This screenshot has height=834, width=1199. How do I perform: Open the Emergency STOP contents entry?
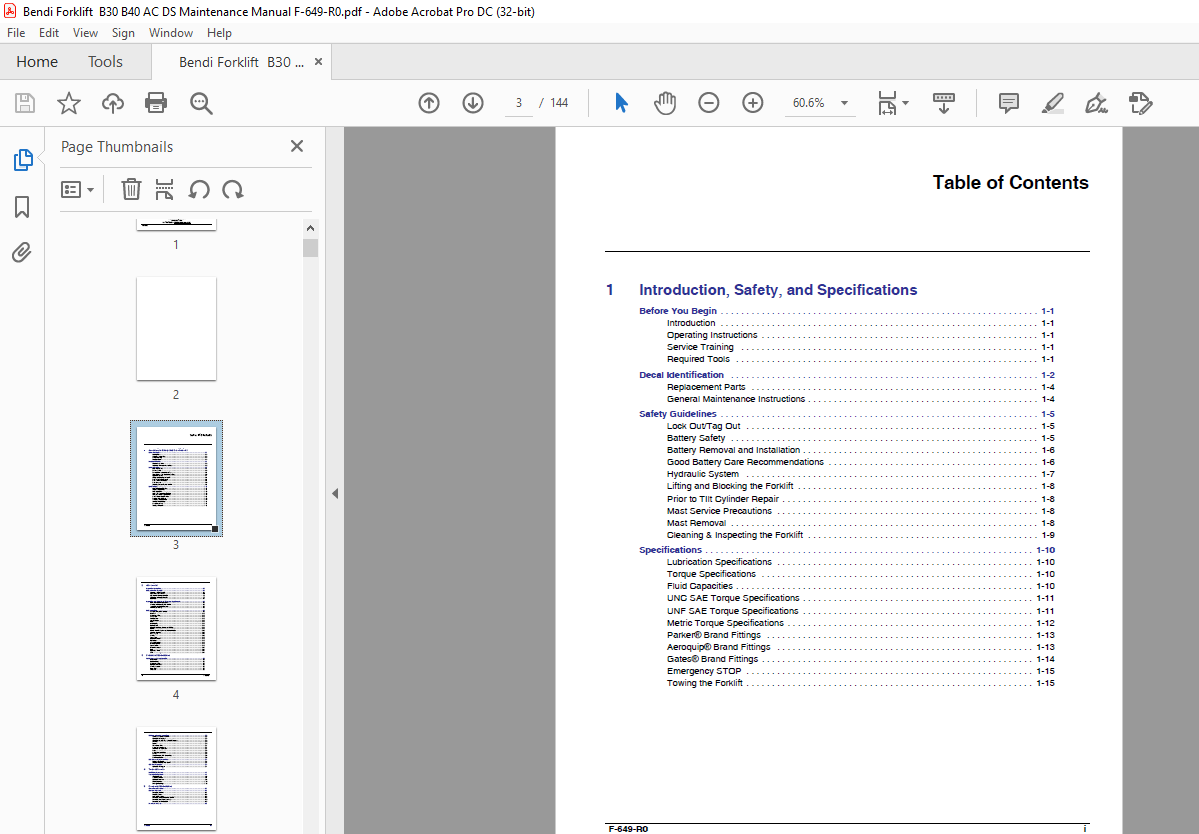coord(703,671)
